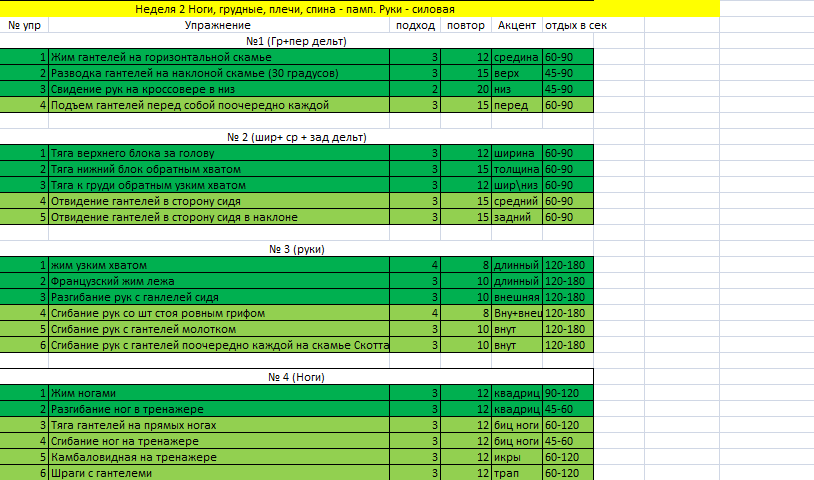Select the 'внешняя' accent cell

(516, 297)
